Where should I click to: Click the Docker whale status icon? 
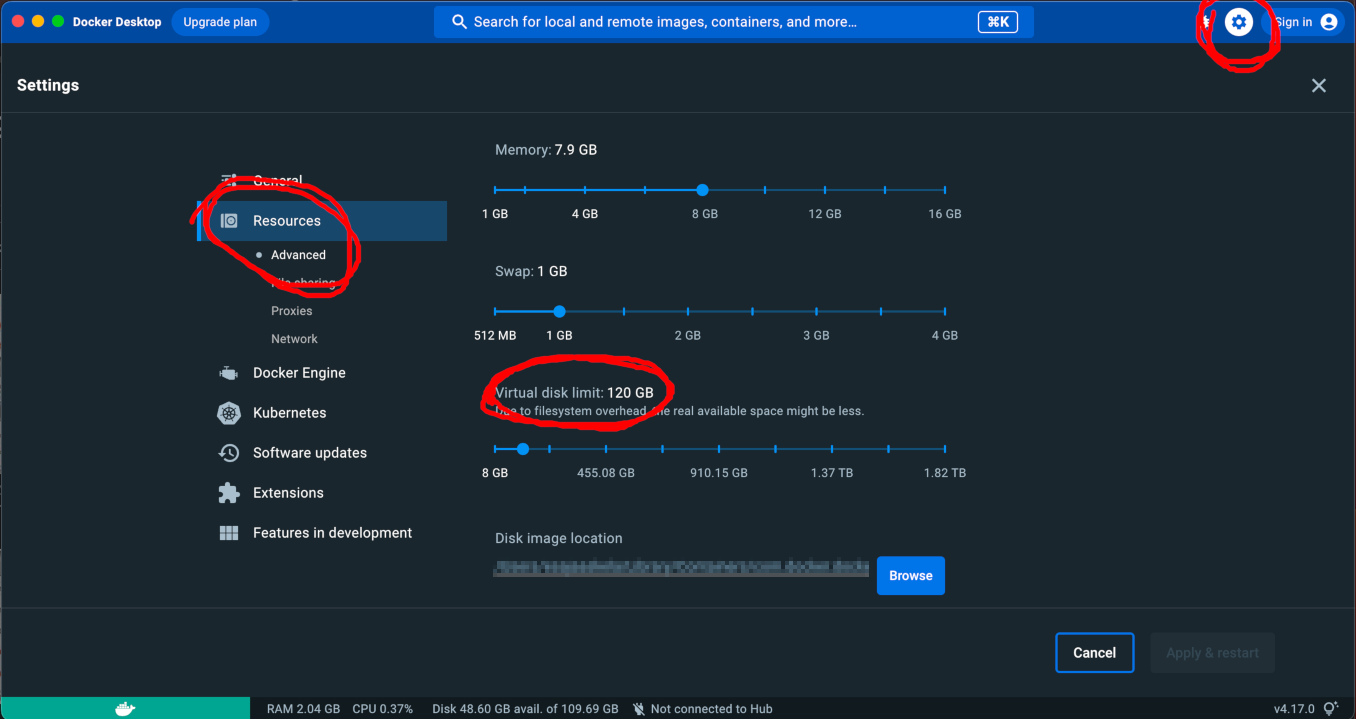click(124, 708)
